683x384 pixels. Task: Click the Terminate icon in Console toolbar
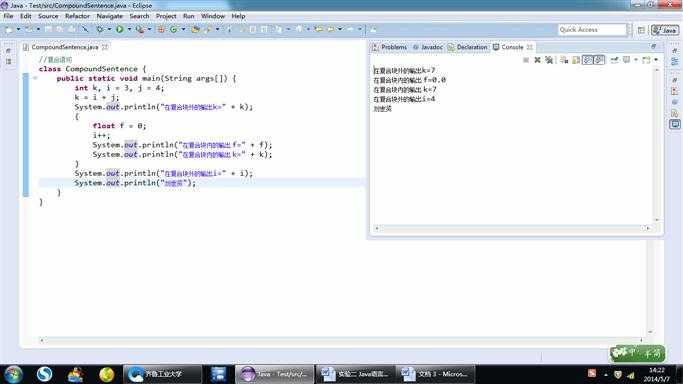coord(526,60)
